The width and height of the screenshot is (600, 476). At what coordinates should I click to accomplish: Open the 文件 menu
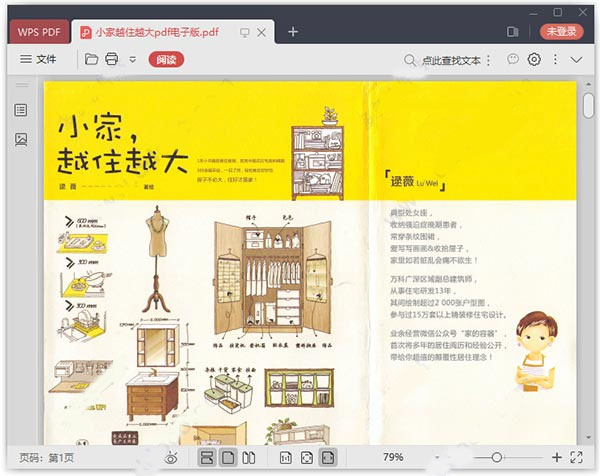[38, 59]
